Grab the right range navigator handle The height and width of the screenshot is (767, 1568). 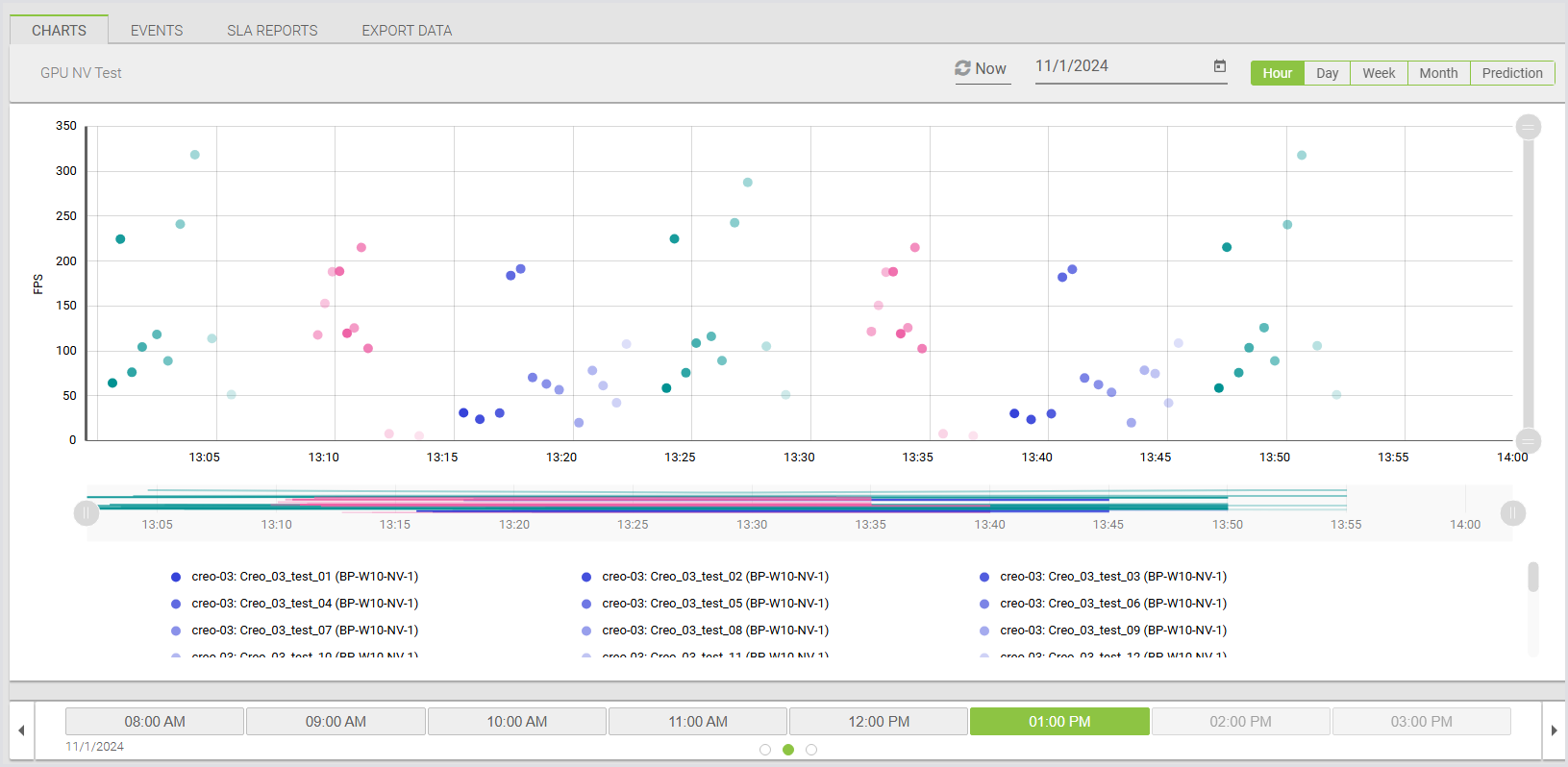1512,513
